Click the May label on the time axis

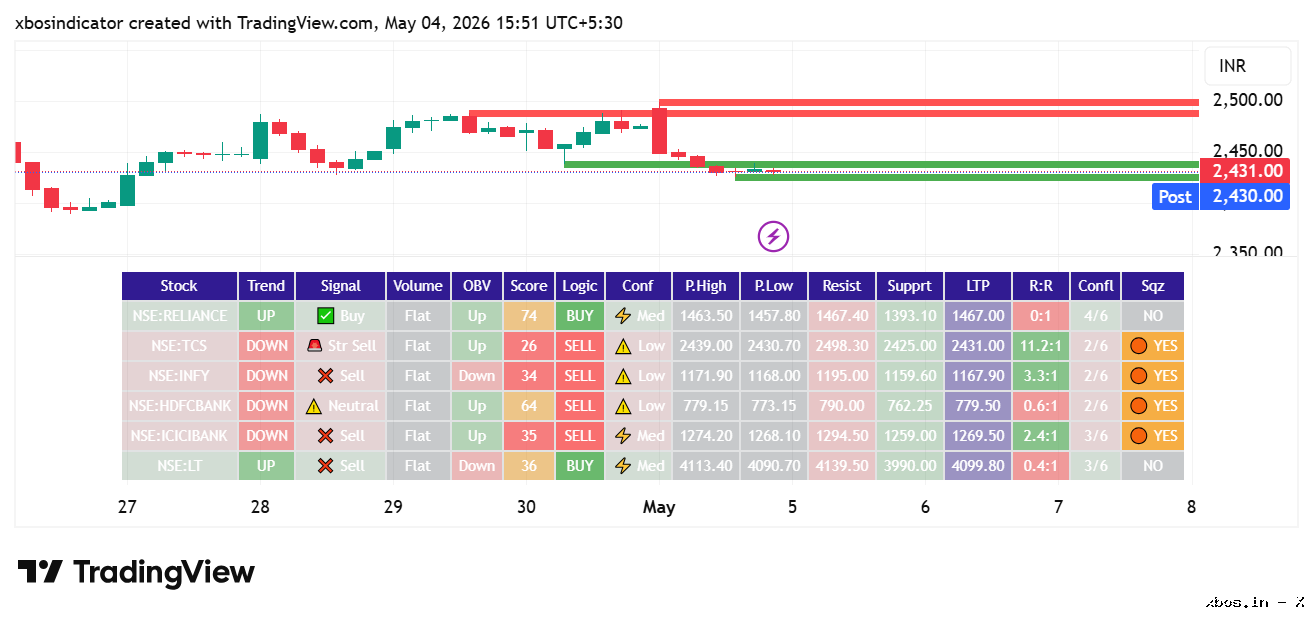tap(659, 507)
